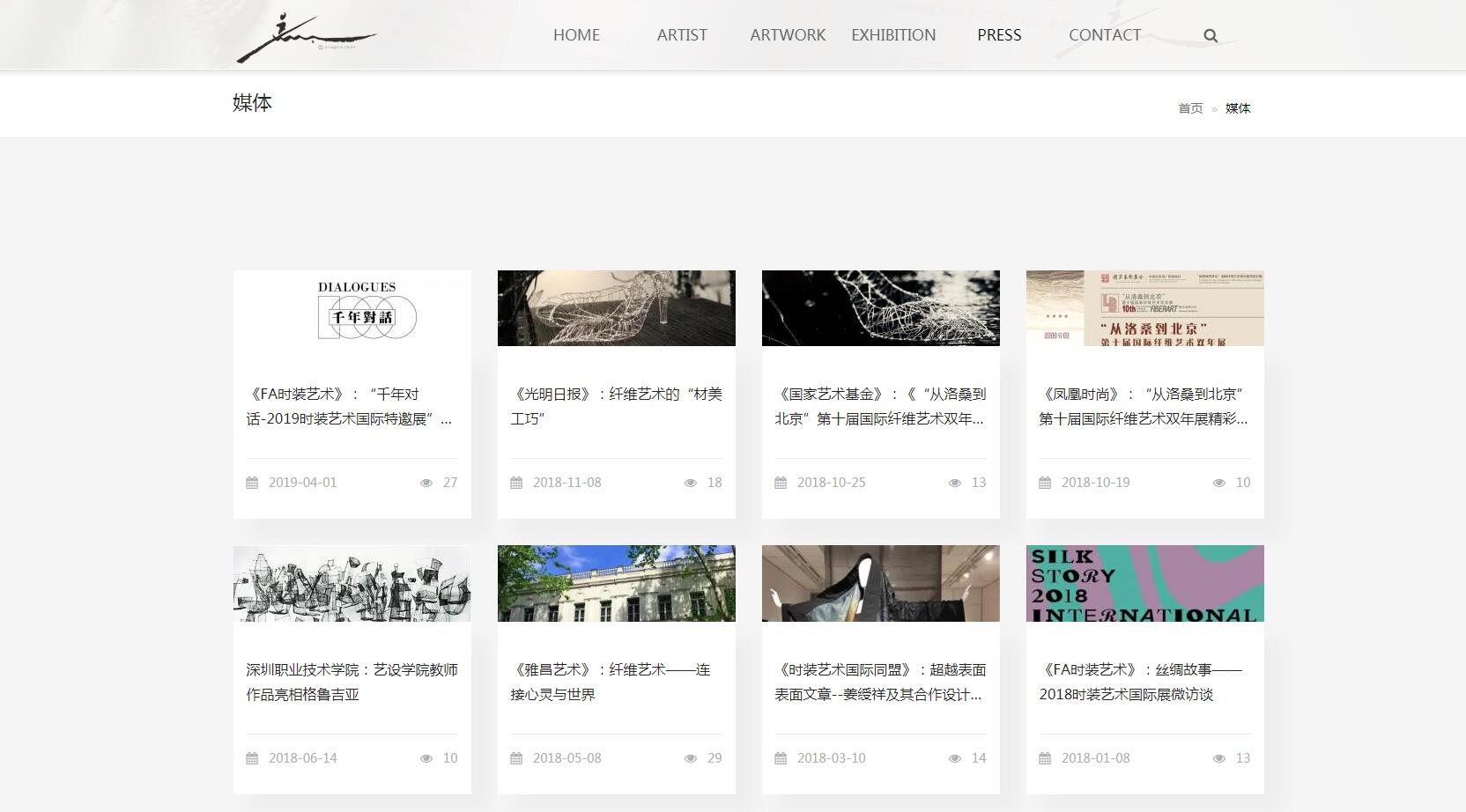Click the eye views icon beside 29
Viewport: 1466px width, 812px height.
coord(691,758)
